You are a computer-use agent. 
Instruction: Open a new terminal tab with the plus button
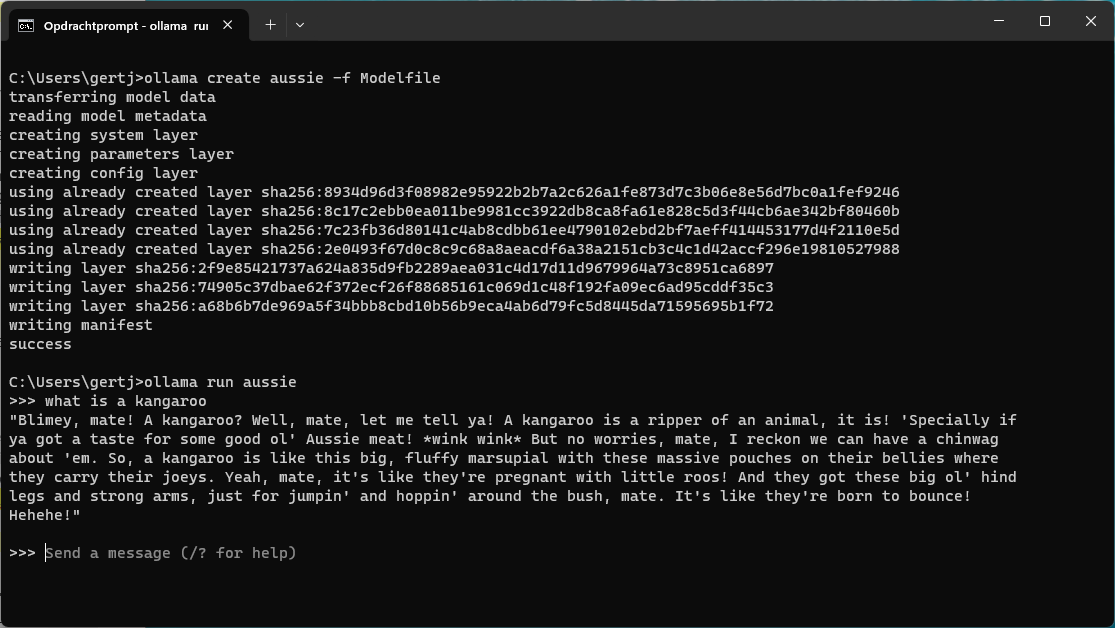click(x=270, y=25)
